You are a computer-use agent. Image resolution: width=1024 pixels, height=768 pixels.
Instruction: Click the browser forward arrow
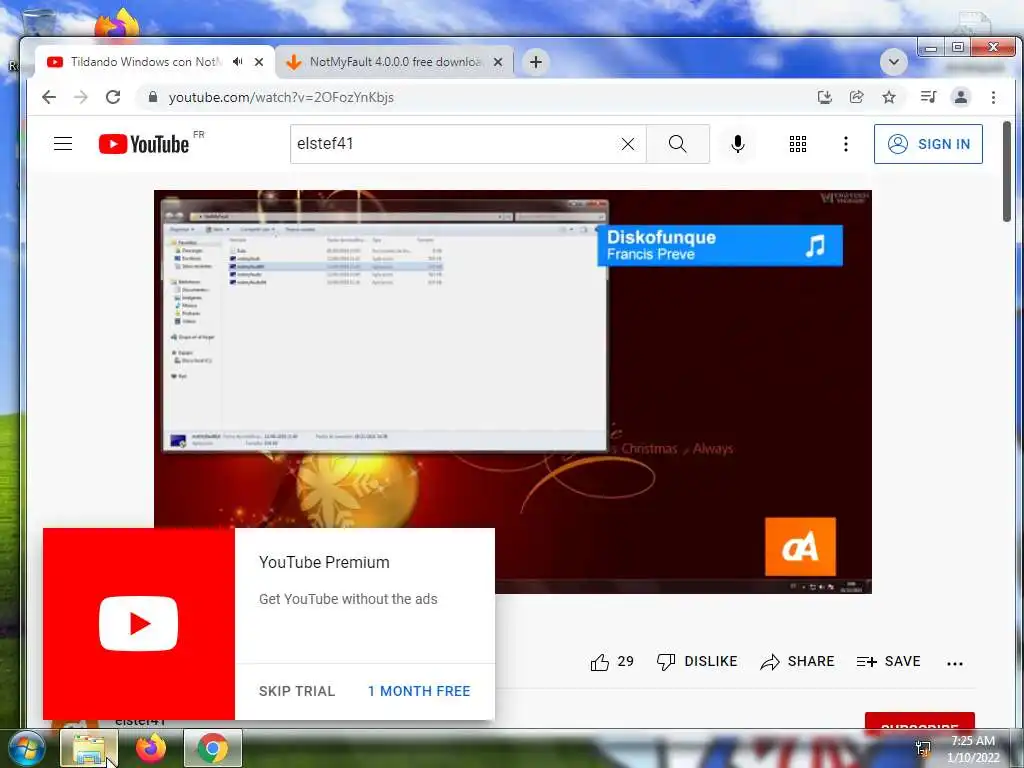point(81,97)
